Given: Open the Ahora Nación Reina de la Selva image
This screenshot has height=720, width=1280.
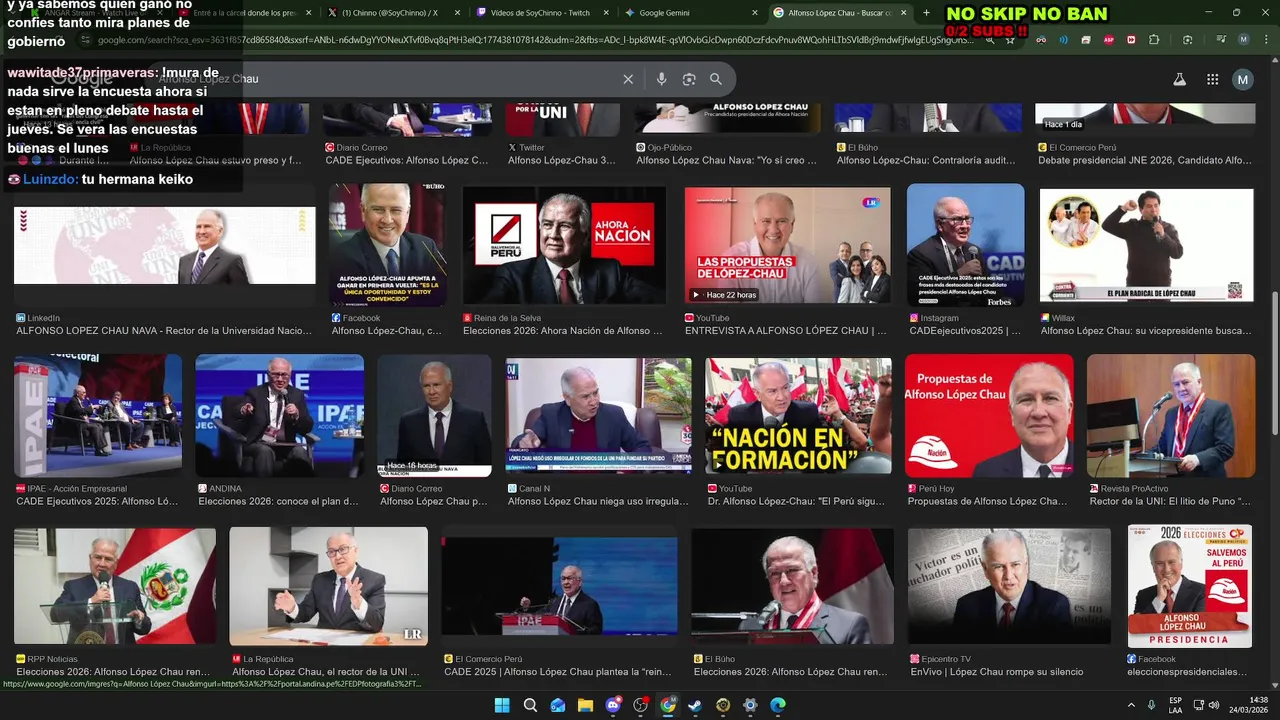Looking at the screenshot, I should click(564, 245).
